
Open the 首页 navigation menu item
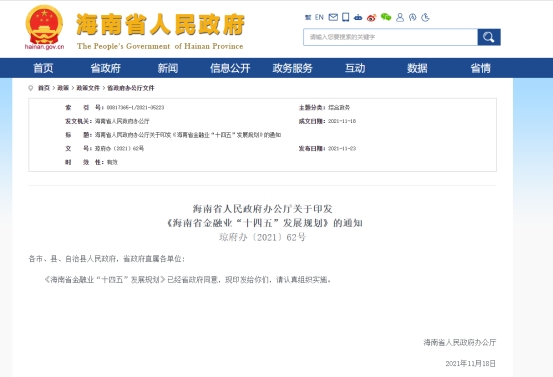[43, 68]
